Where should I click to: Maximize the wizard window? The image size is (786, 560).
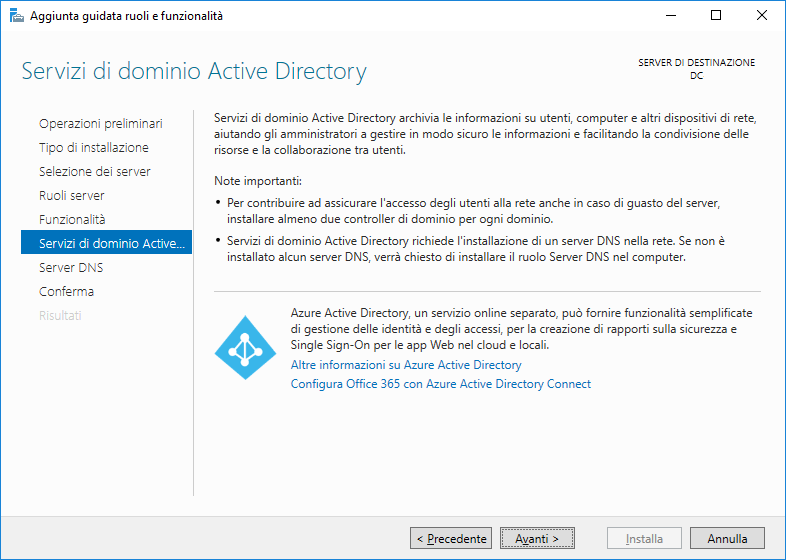[x=716, y=16]
